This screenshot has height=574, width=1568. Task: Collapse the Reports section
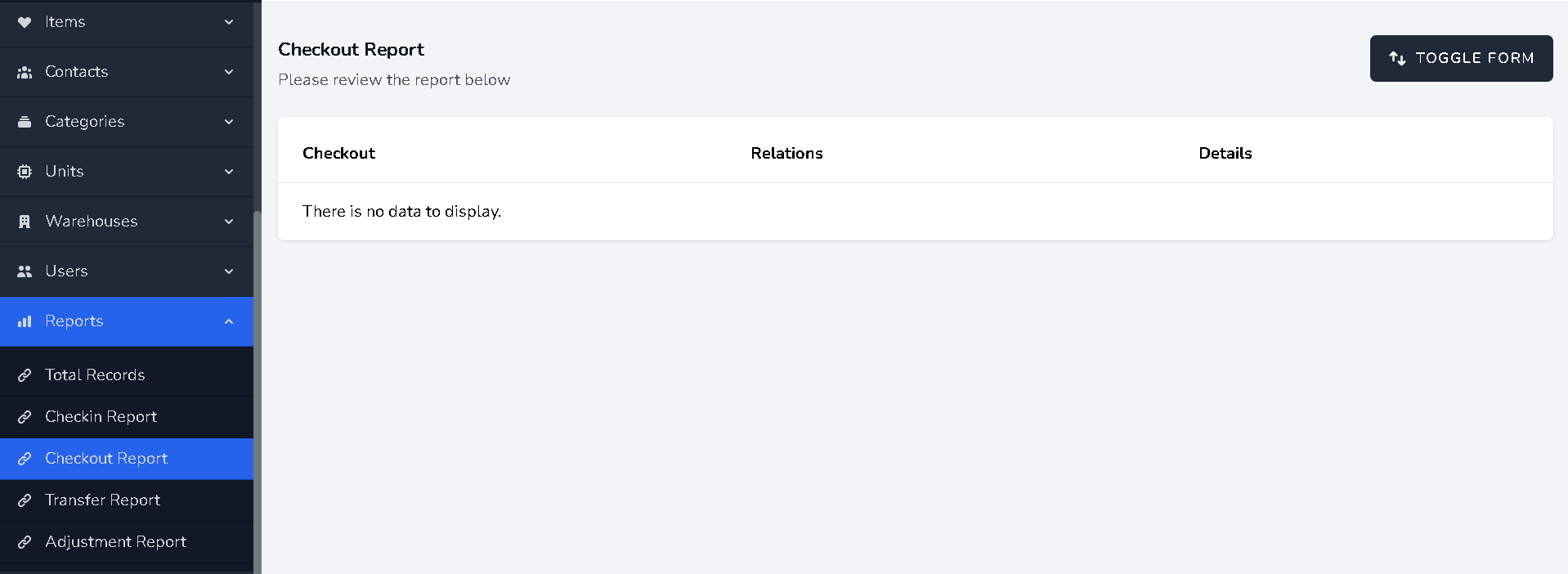tap(229, 321)
